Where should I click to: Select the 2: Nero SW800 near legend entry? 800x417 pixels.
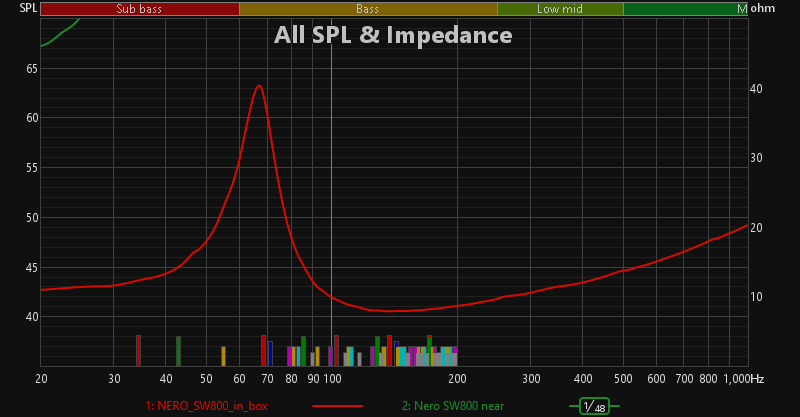point(453,406)
